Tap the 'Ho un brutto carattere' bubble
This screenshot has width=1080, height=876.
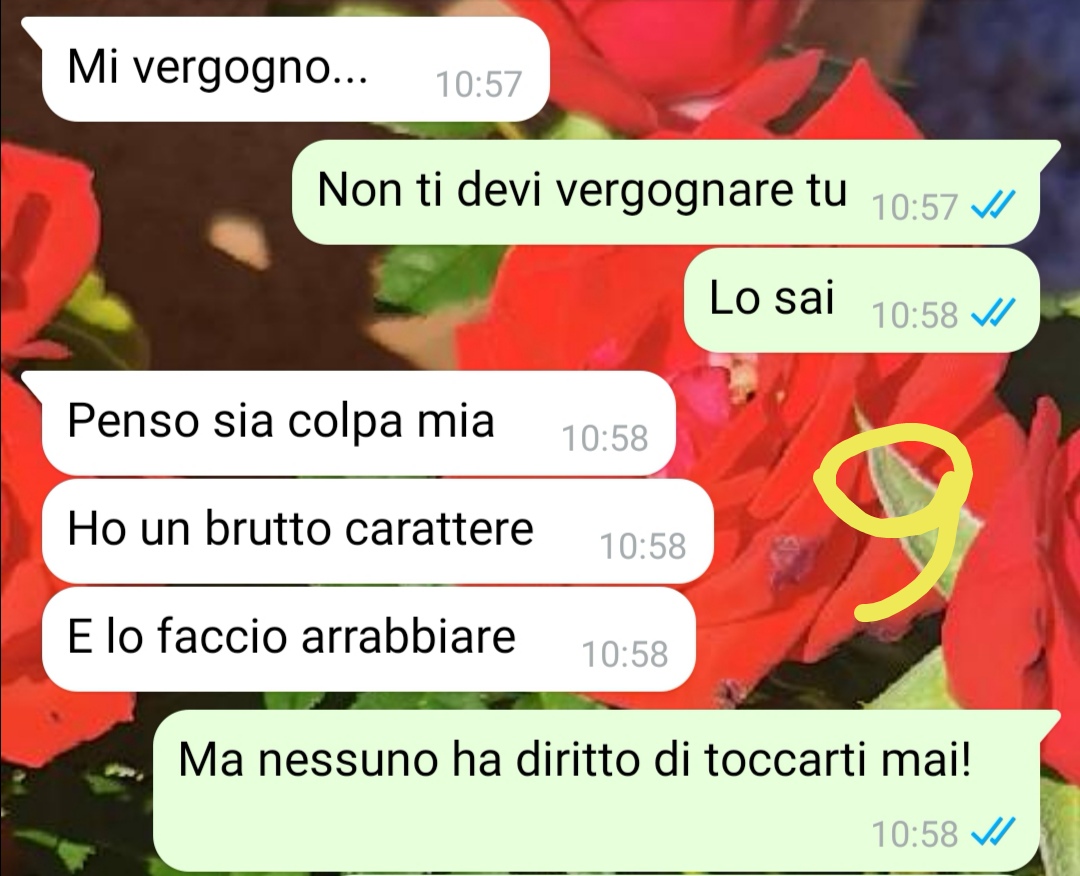click(x=377, y=532)
